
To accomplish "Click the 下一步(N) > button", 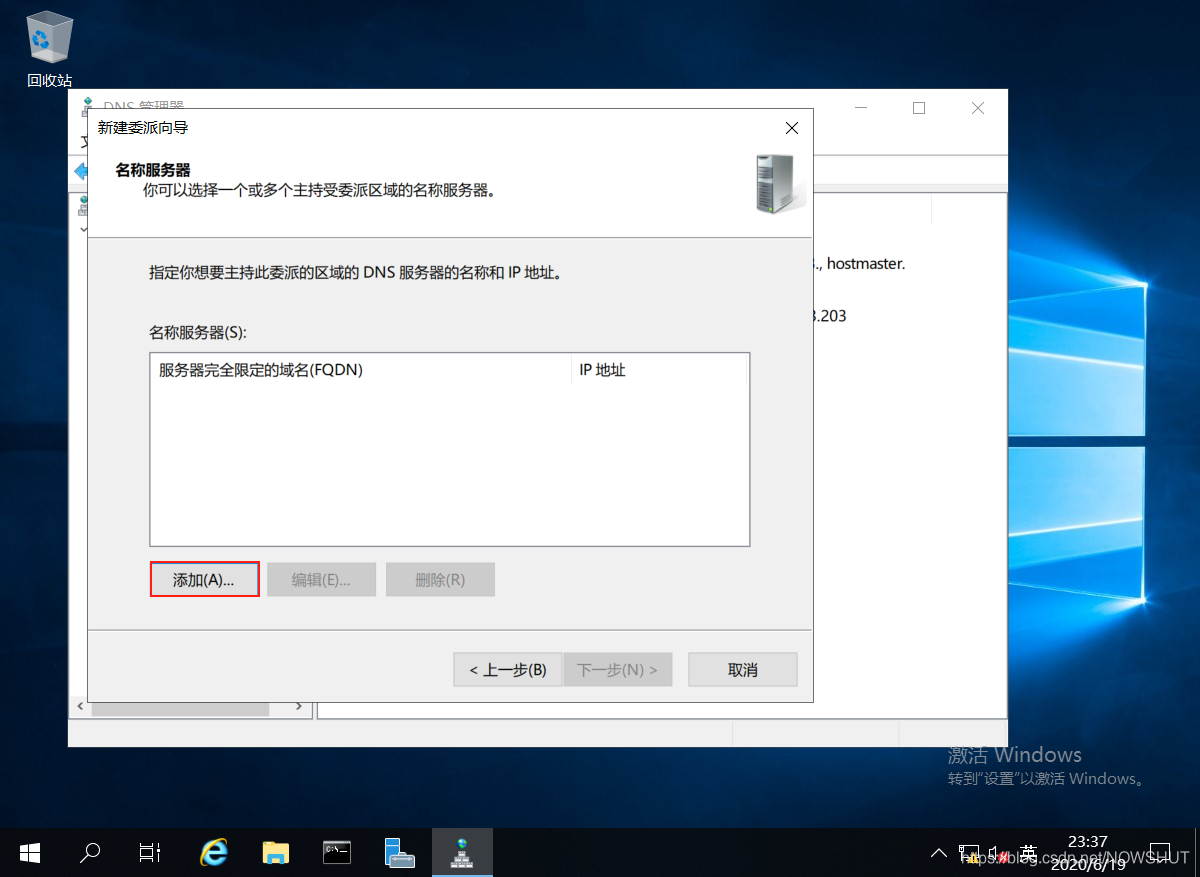I will coord(618,670).
